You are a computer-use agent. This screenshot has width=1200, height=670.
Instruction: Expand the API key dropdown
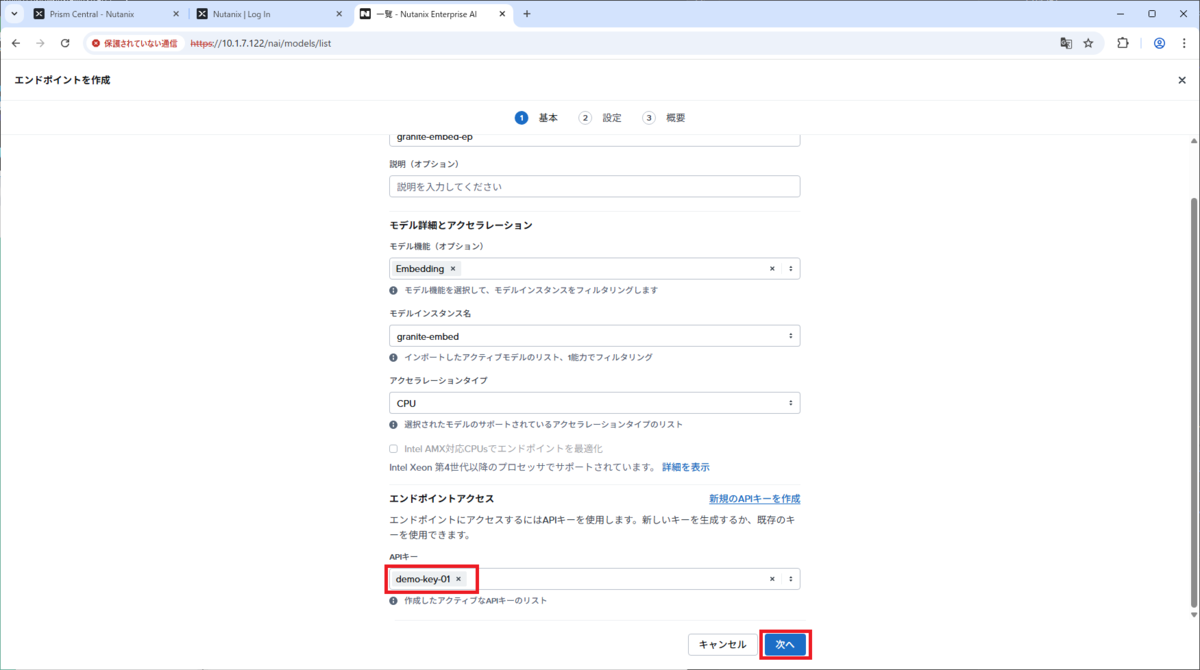pyautogui.click(x=790, y=579)
